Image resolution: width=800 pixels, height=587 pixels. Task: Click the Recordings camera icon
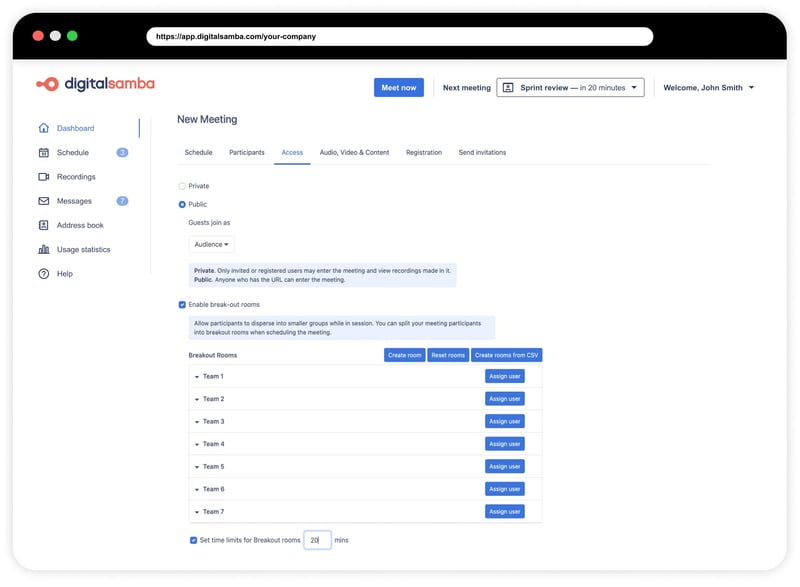click(43, 177)
